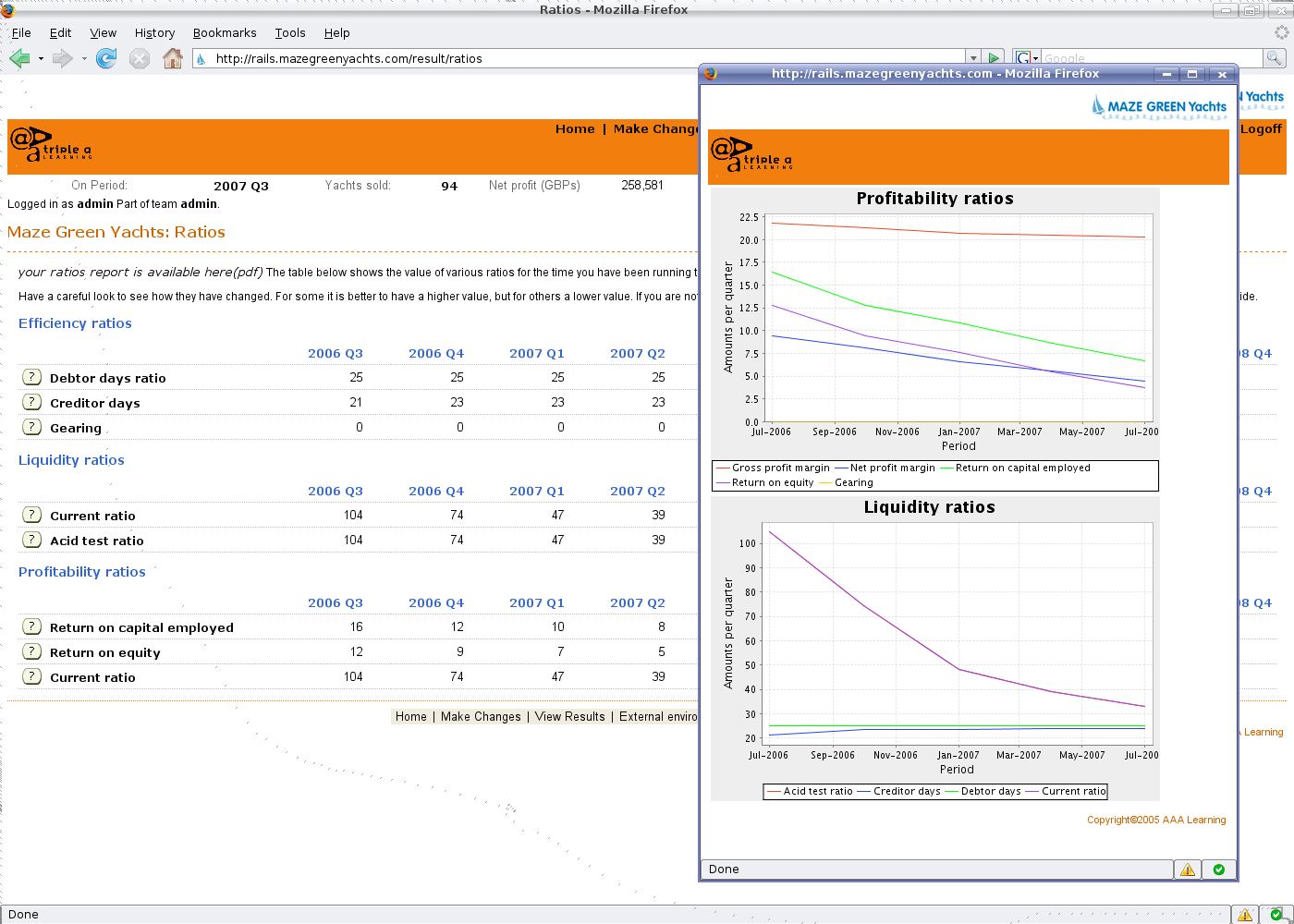Viewport: 1294px width, 924px height.
Task: Click the Home icon in toolbar
Action: 173,59
